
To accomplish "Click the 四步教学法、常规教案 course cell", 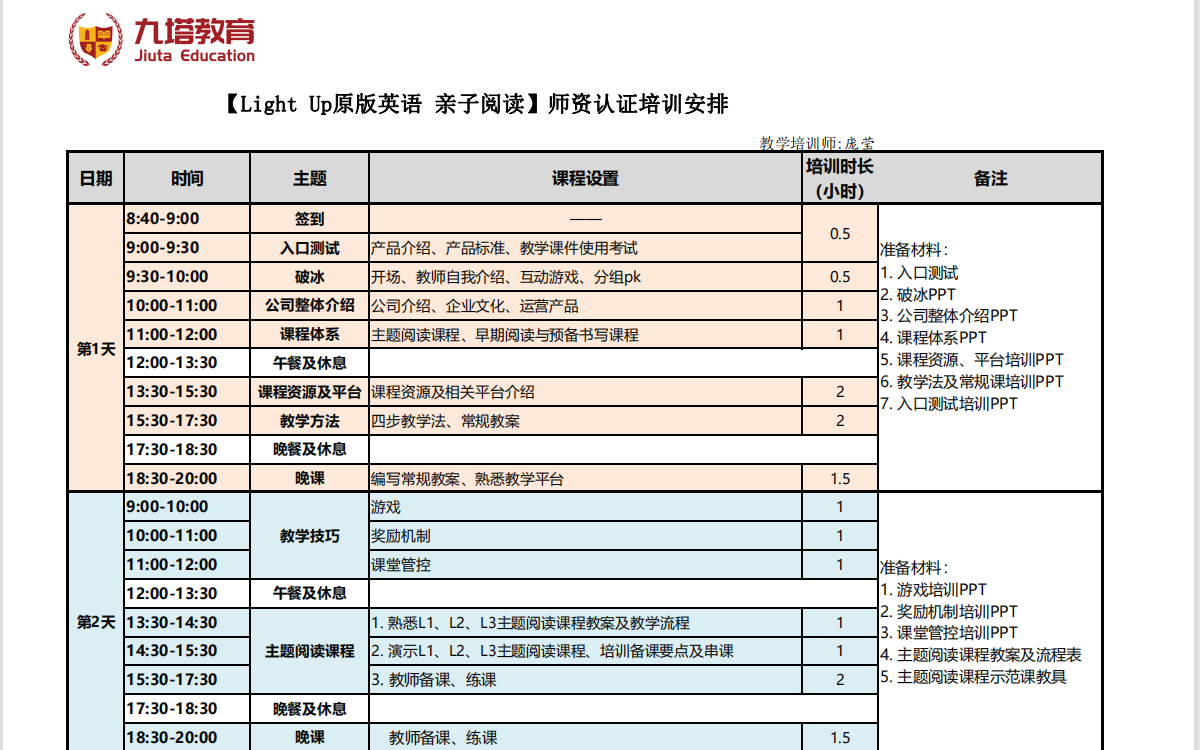I will [585, 421].
